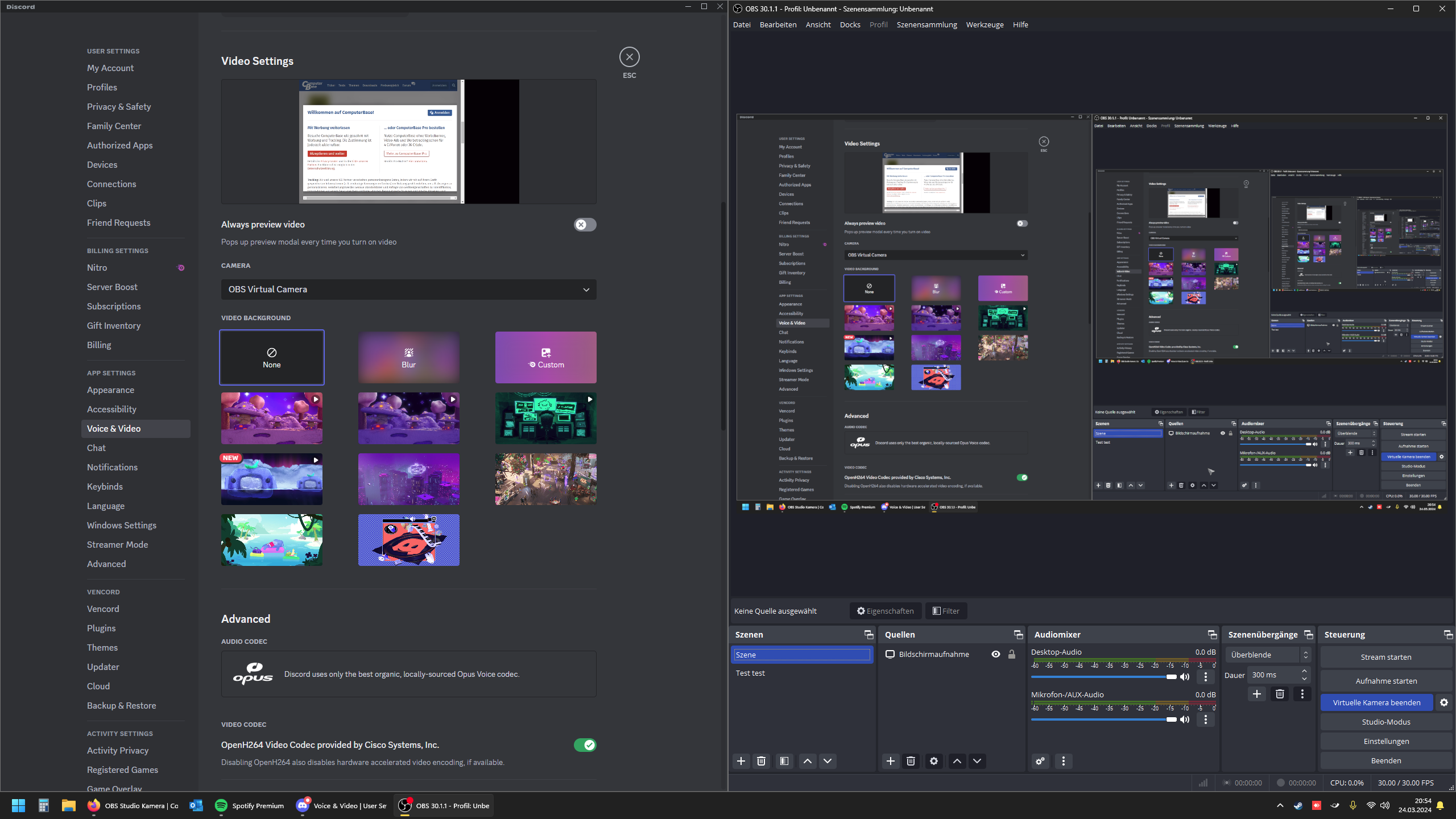1456x819 pixels.
Task: Delete the selected source with the trash icon
Action: point(911,761)
